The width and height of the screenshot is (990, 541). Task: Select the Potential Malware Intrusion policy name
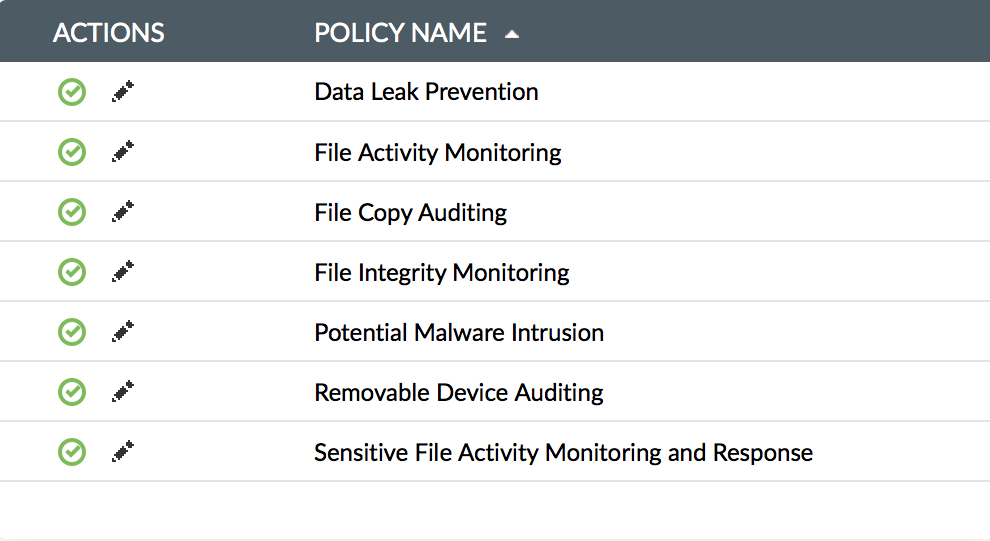point(459,332)
